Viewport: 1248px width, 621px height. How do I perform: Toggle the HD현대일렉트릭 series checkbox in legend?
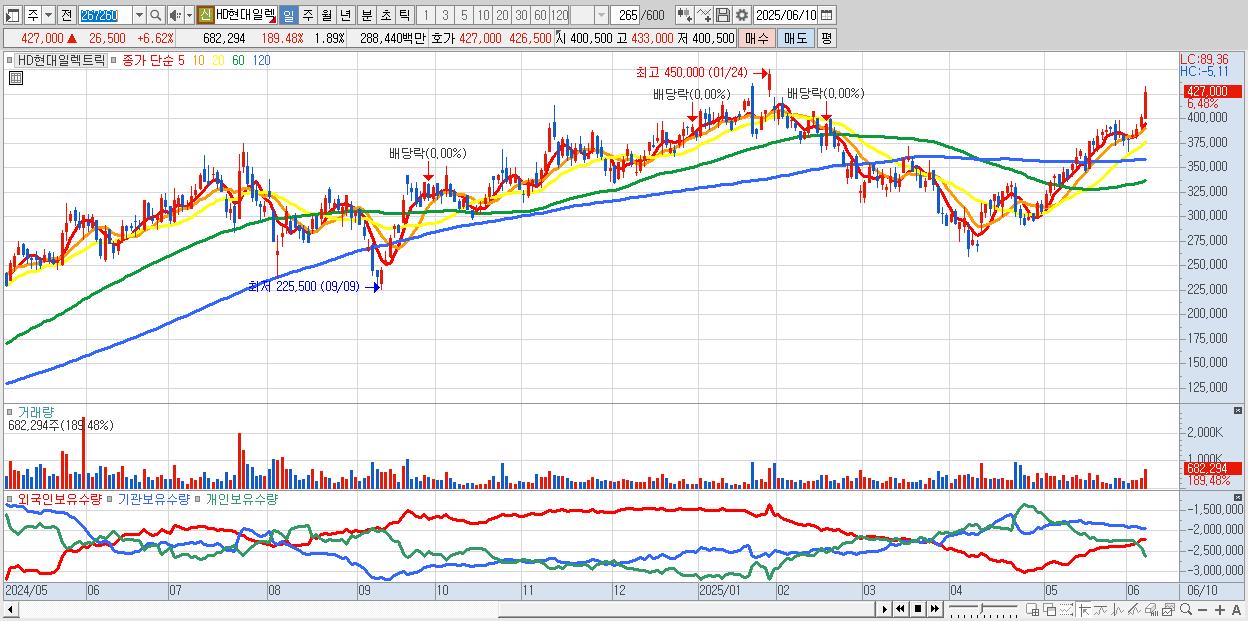(x=9, y=60)
